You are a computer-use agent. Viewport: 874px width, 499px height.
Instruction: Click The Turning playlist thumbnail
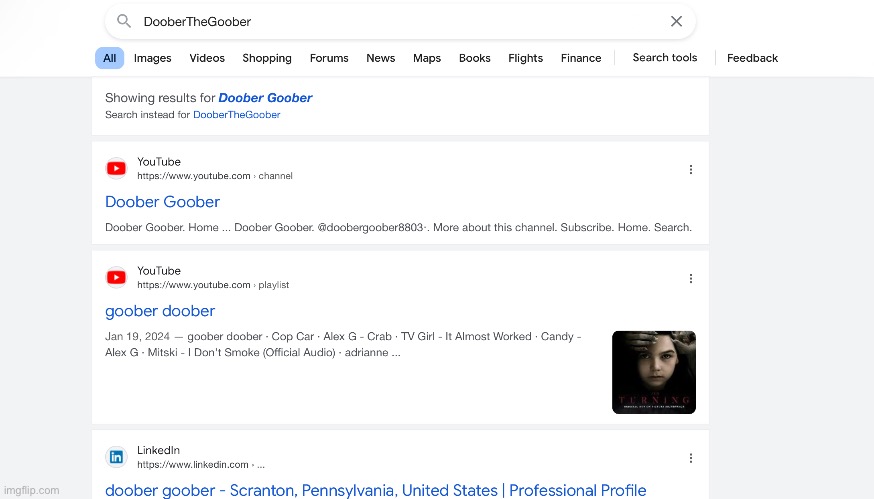(x=654, y=372)
